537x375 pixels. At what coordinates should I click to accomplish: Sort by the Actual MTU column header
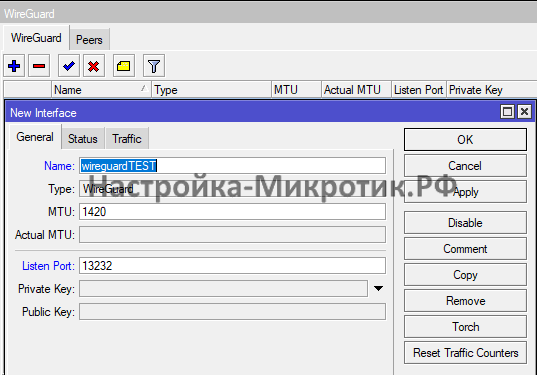point(356,90)
